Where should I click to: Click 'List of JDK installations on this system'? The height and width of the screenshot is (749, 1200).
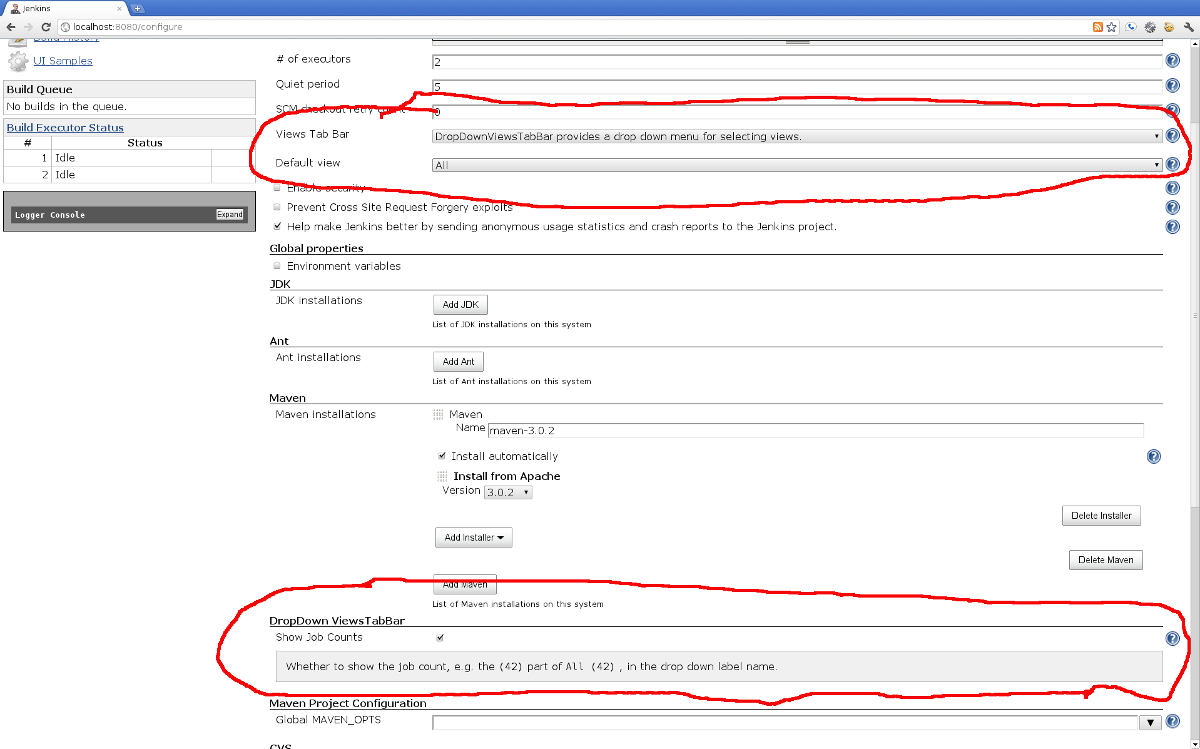click(x=511, y=325)
